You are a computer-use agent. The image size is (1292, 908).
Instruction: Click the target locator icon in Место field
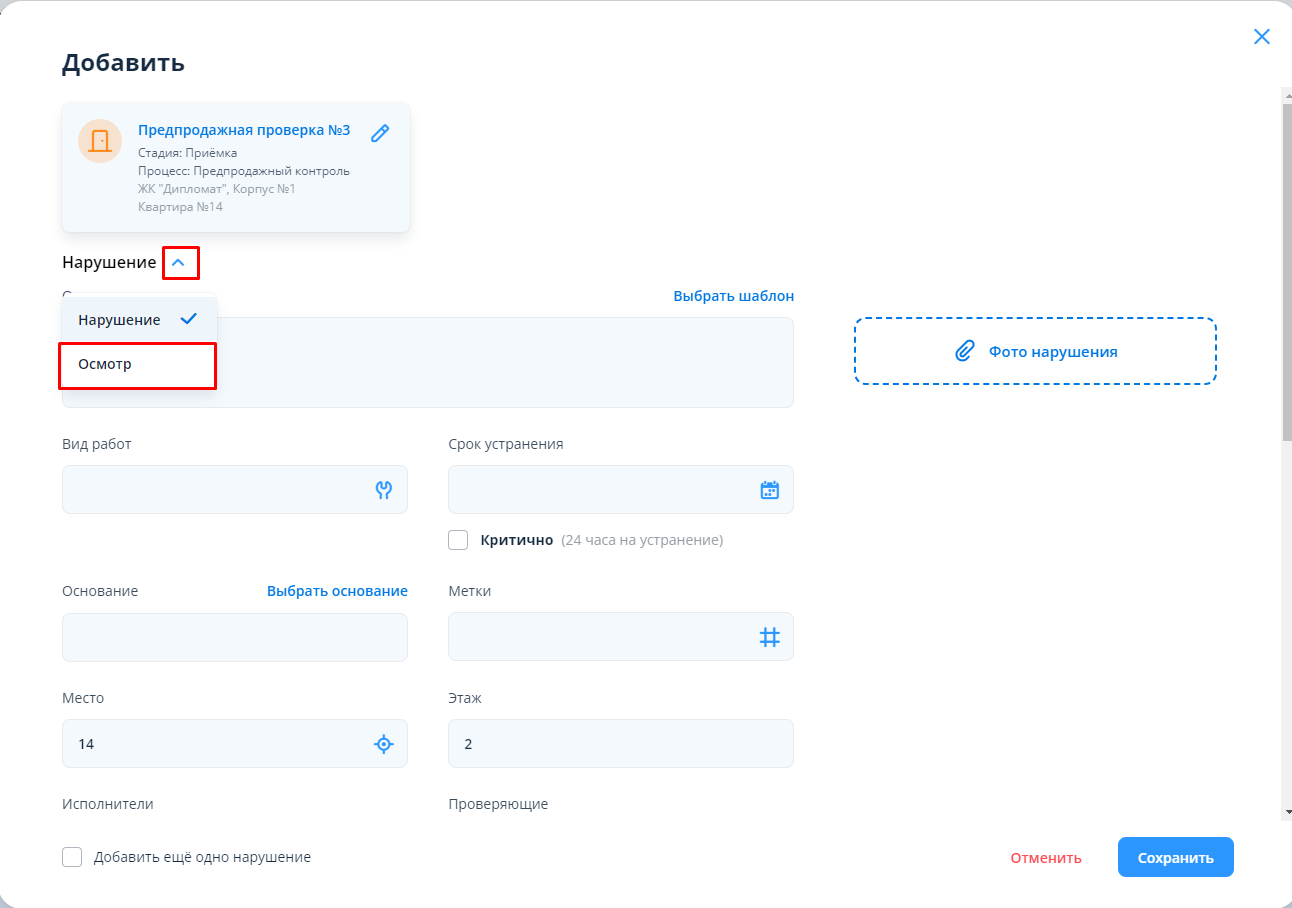[383, 744]
